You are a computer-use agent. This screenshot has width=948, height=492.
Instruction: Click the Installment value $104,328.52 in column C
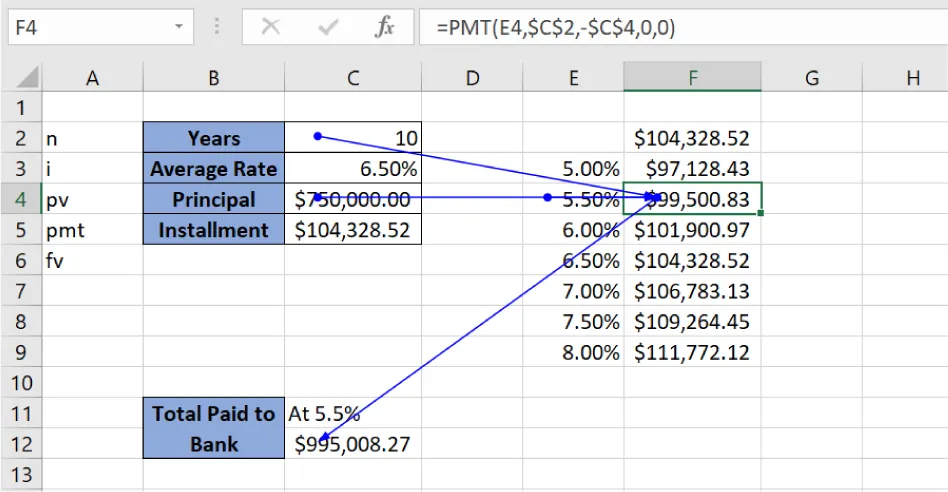(352, 230)
